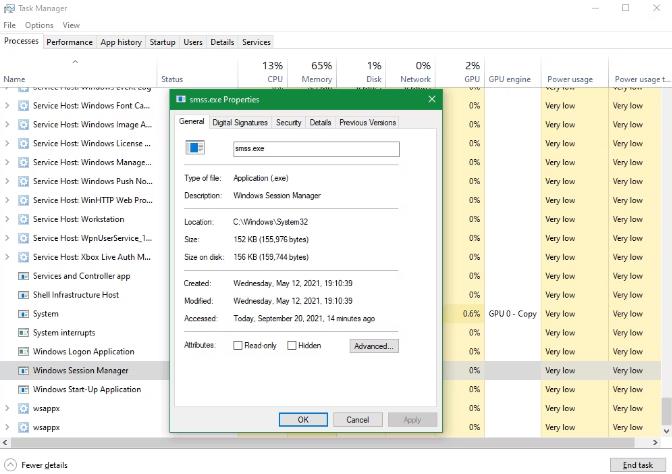Image resolution: width=672 pixels, height=474 pixels.
Task: Sort by the Power usage column header
Action: pyautogui.click(x=574, y=72)
